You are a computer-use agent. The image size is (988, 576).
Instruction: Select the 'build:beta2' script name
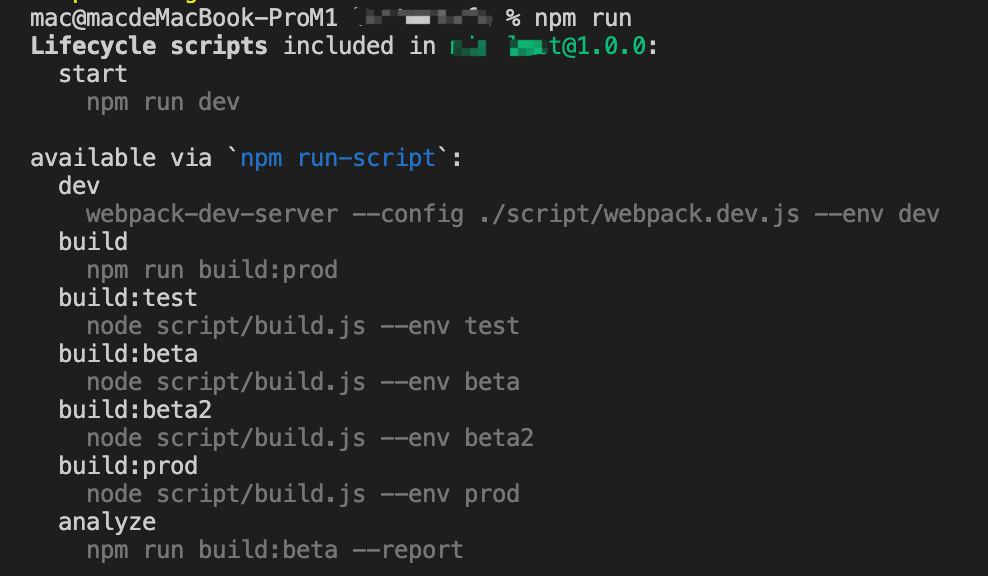135,410
